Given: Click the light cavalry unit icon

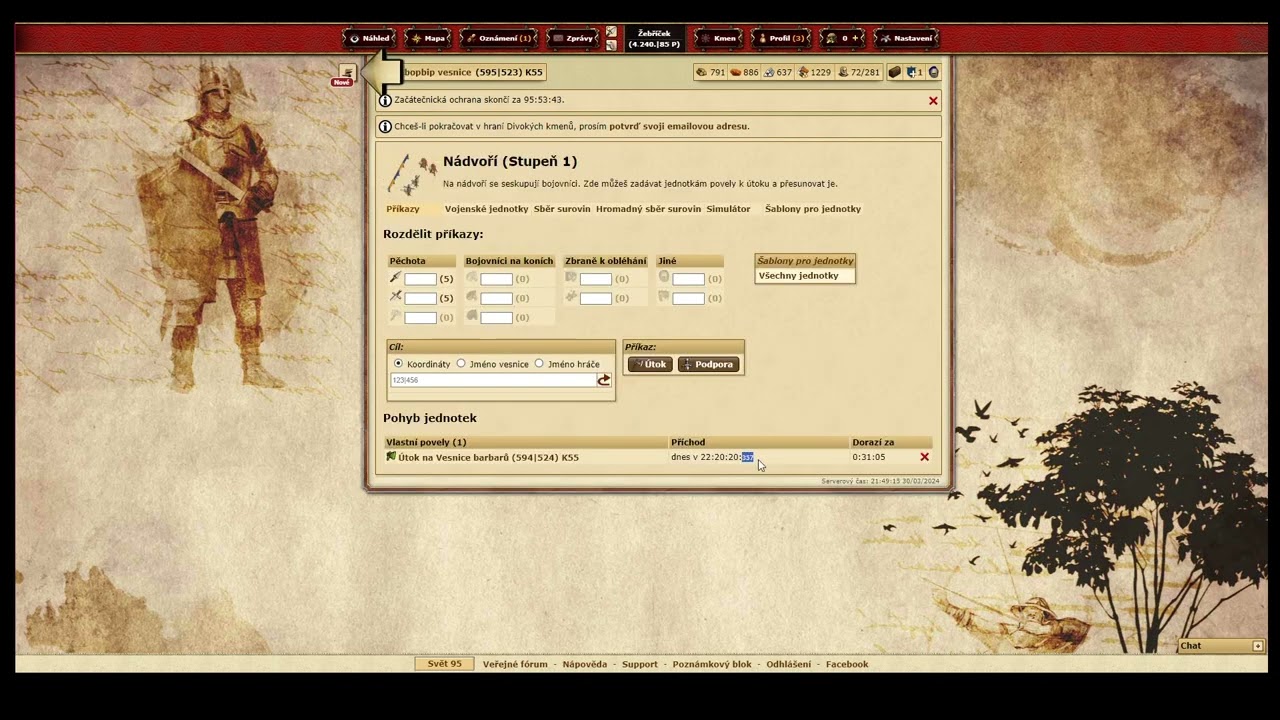Looking at the screenshot, I should (472, 297).
